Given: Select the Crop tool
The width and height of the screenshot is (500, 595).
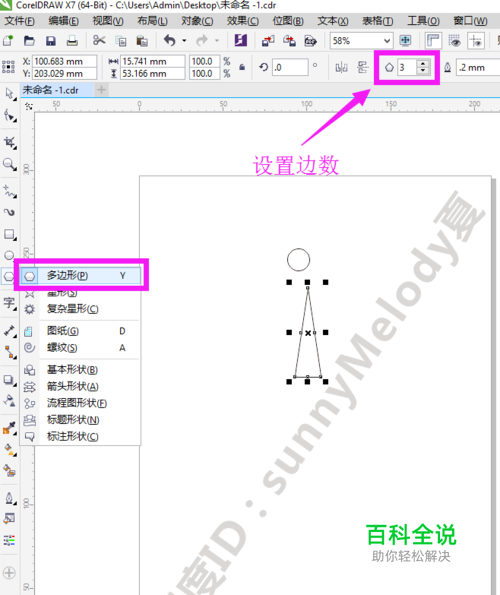Looking at the screenshot, I should pos(9,143).
